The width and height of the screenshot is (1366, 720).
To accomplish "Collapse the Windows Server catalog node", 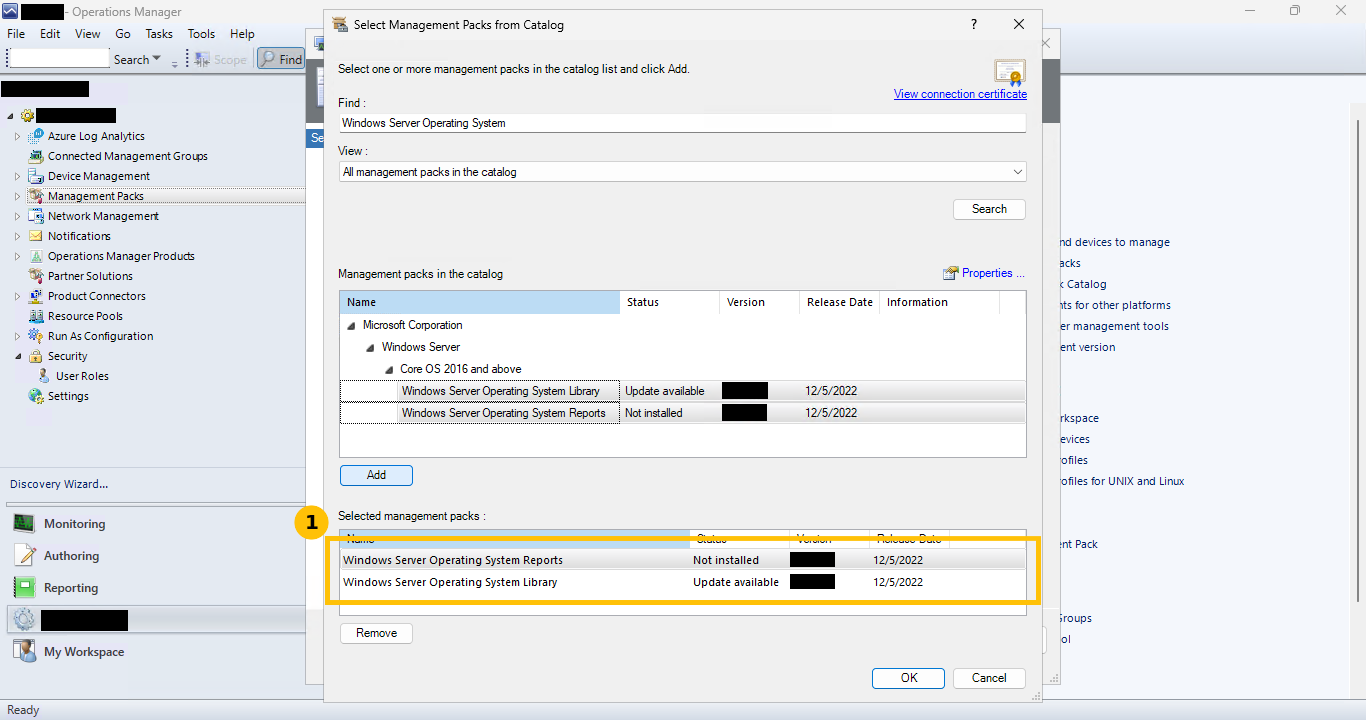I will 370,347.
